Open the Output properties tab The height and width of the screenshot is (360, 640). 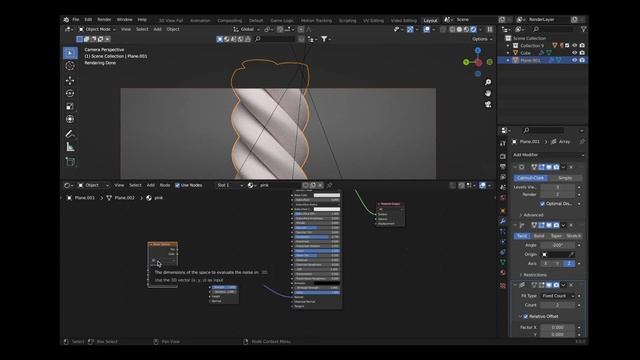tap(503, 167)
